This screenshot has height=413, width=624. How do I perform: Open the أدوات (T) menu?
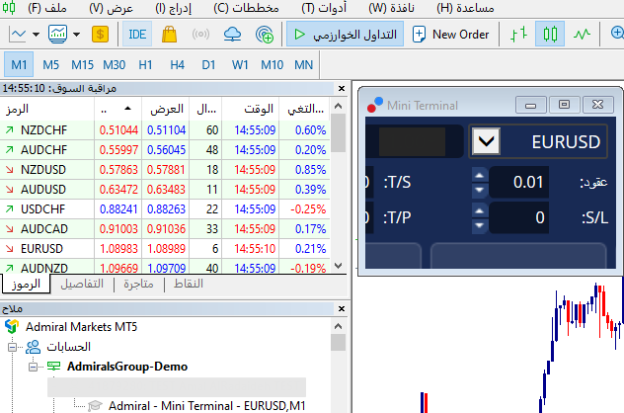pyautogui.click(x=324, y=8)
